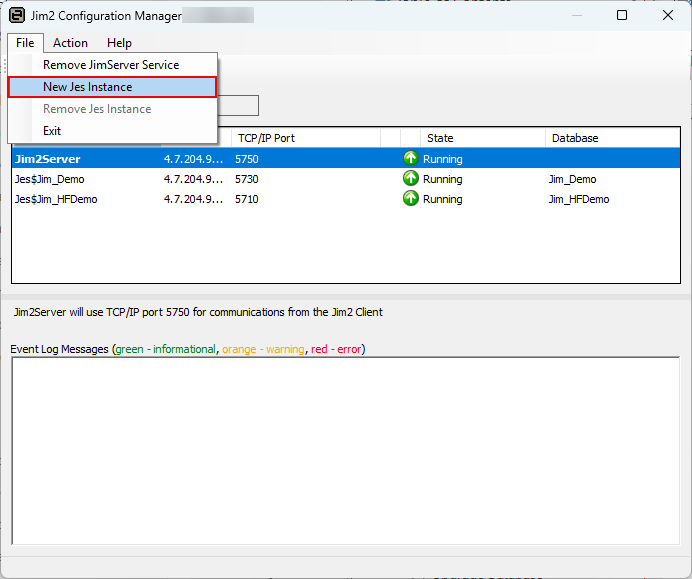Image resolution: width=692 pixels, height=579 pixels.
Task: Click port value 5750
Action: coord(247,159)
